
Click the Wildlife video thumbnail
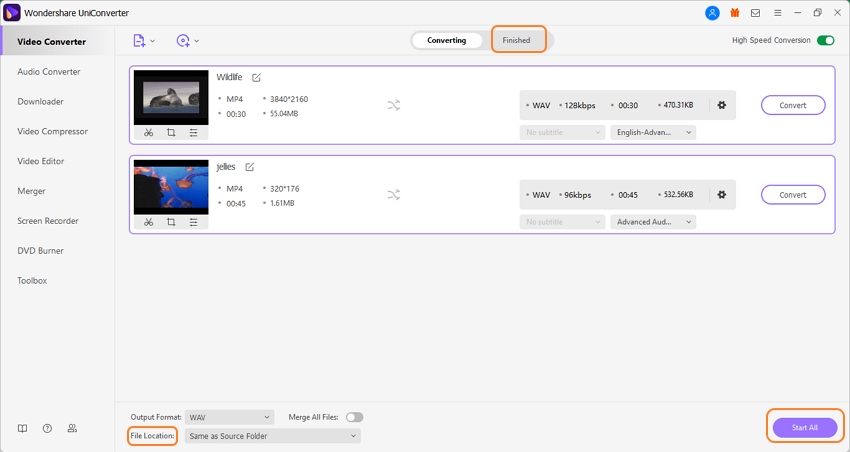pyautogui.click(x=171, y=97)
